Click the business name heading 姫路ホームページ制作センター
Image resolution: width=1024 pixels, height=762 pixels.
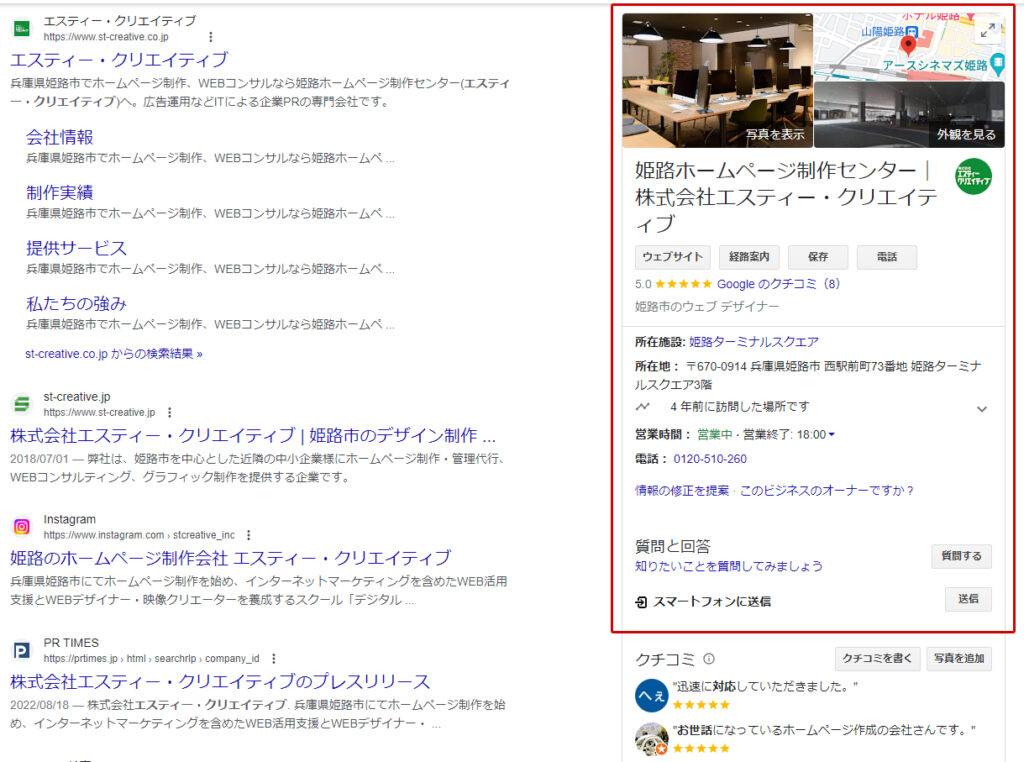coord(786,197)
